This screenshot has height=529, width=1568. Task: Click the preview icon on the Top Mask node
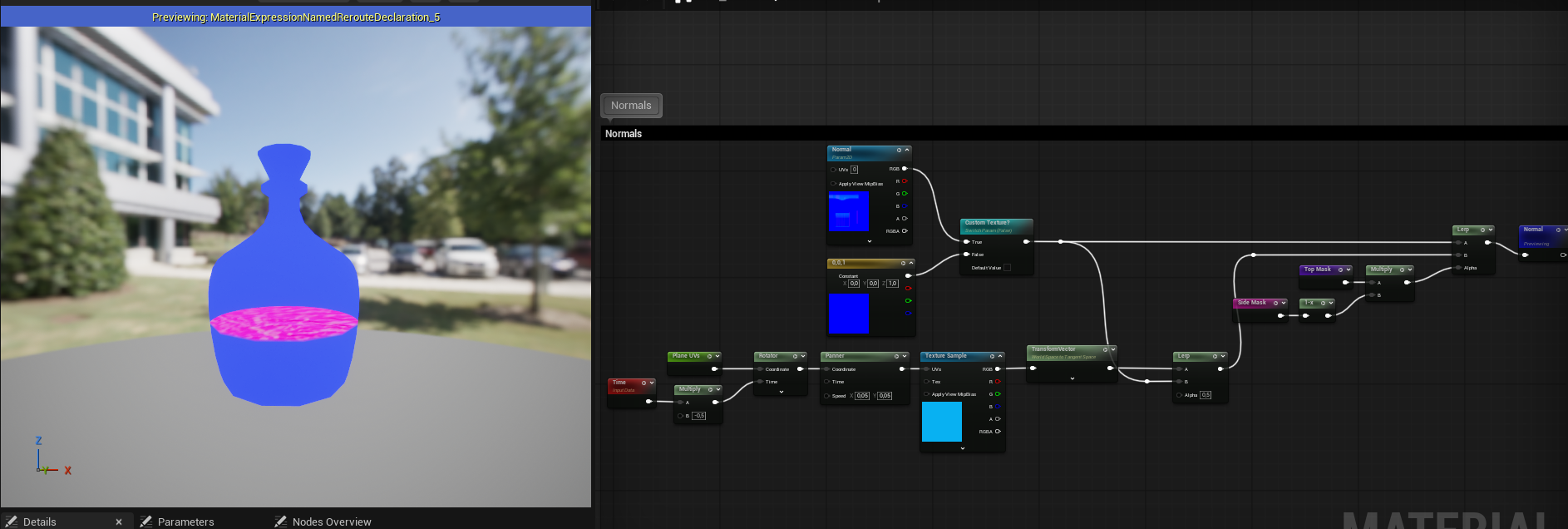(x=1340, y=269)
